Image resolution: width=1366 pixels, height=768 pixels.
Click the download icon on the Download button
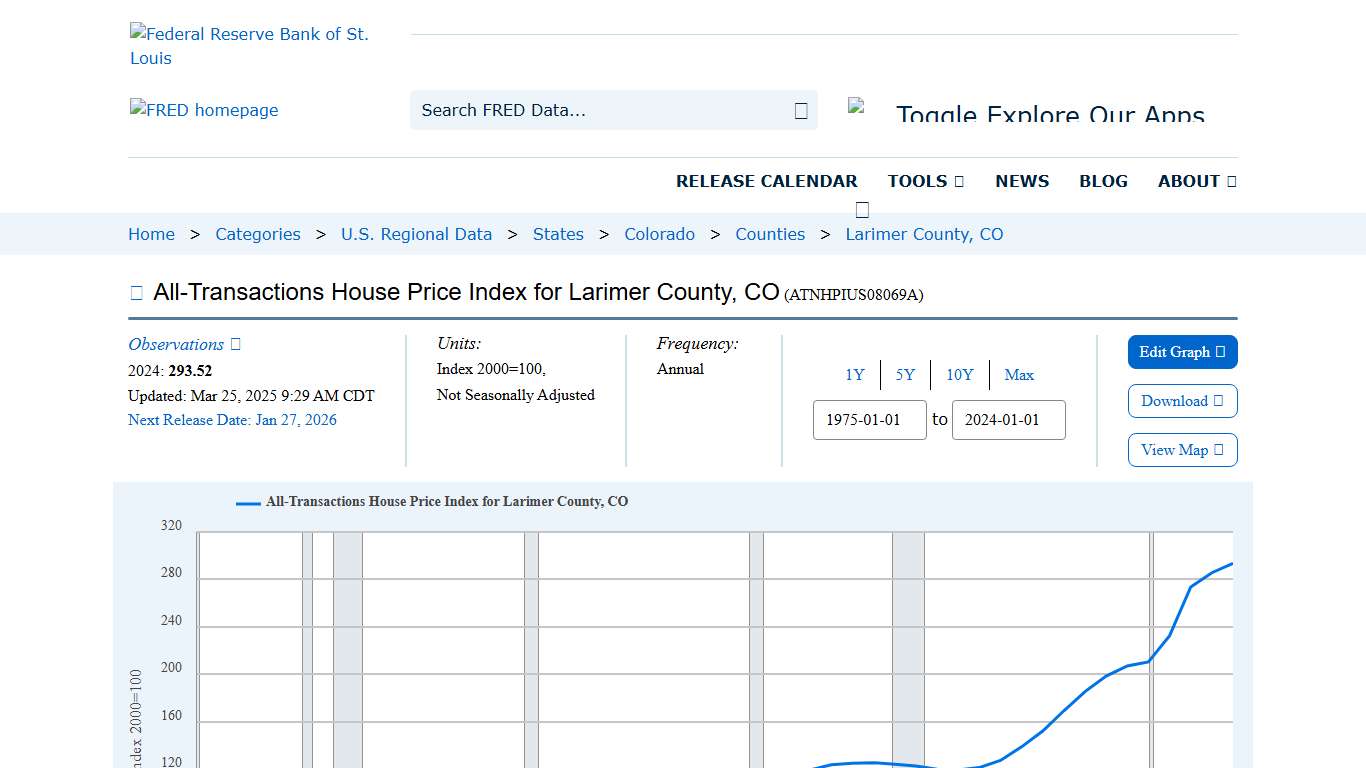(1217, 400)
